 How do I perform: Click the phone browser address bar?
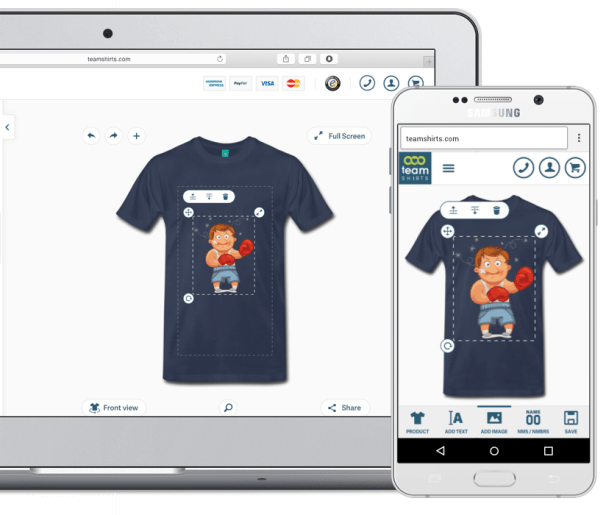484,138
